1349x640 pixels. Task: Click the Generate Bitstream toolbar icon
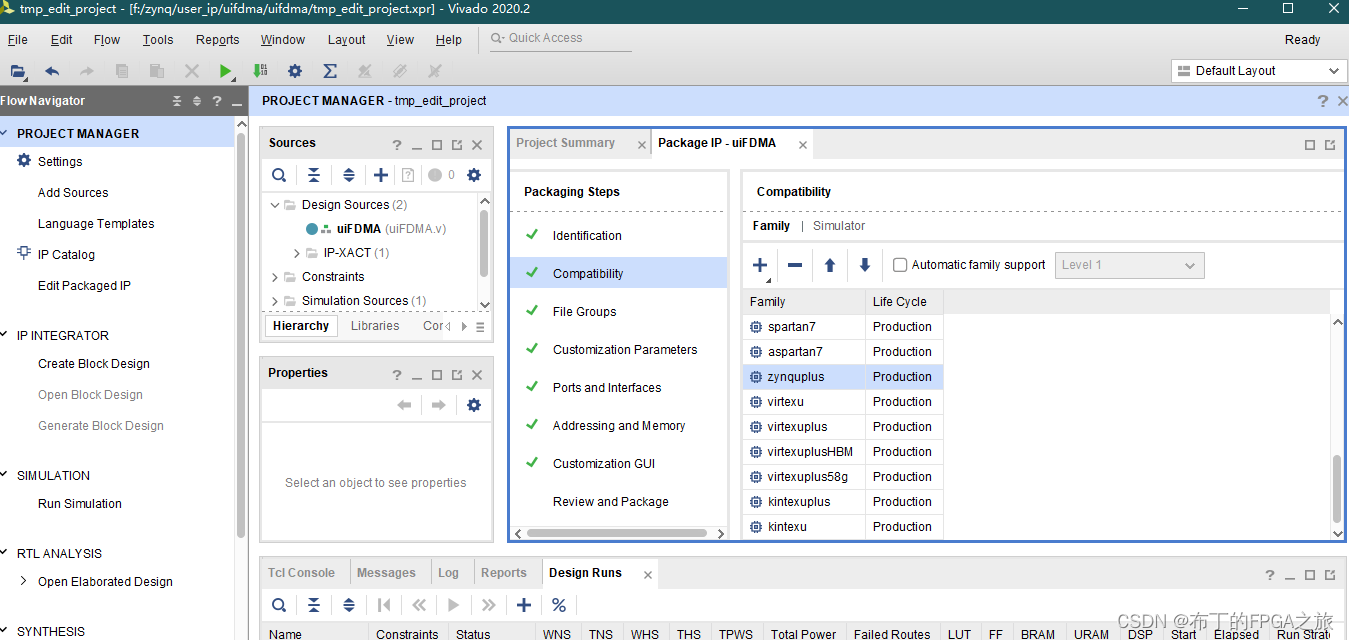point(260,71)
